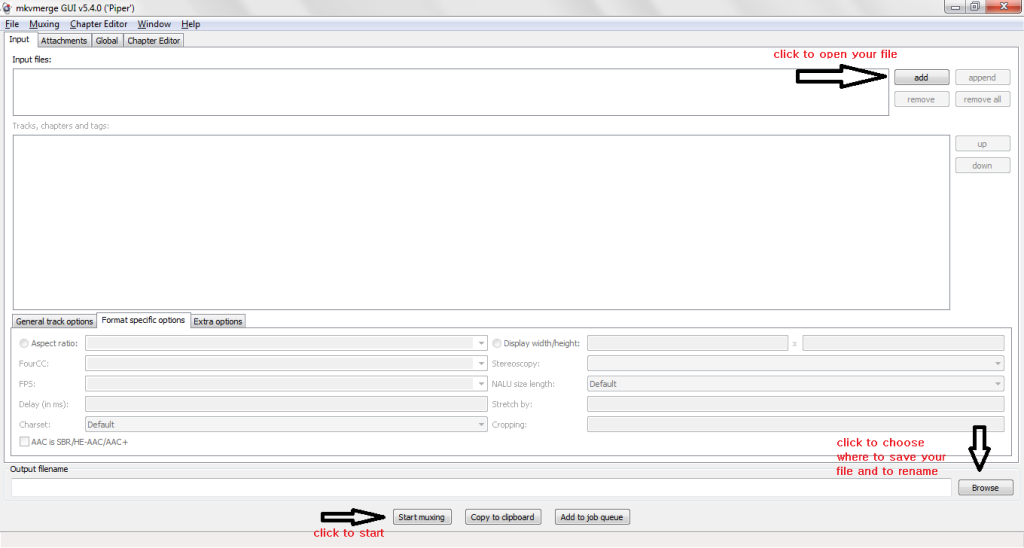The image size is (1024, 548).
Task: Expand the Aspect ratio dropdown
Action: coord(481,343)
